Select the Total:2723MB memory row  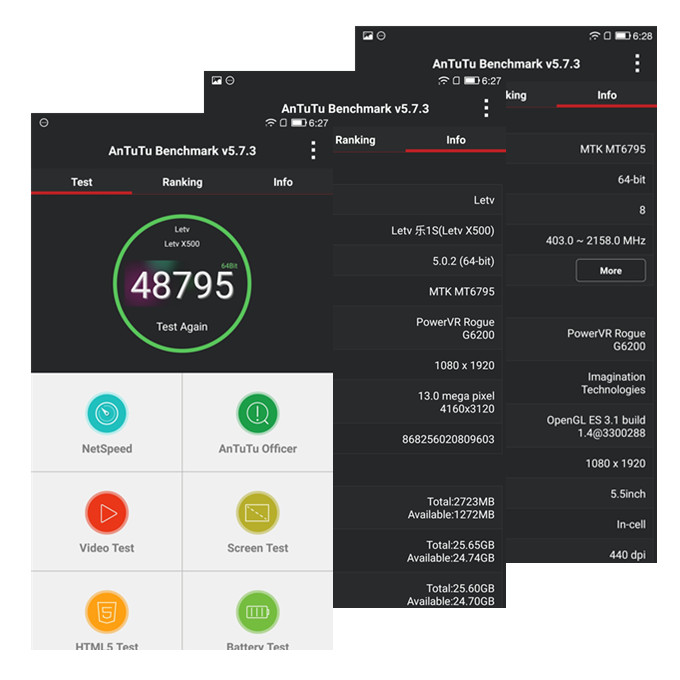point(418,508)
